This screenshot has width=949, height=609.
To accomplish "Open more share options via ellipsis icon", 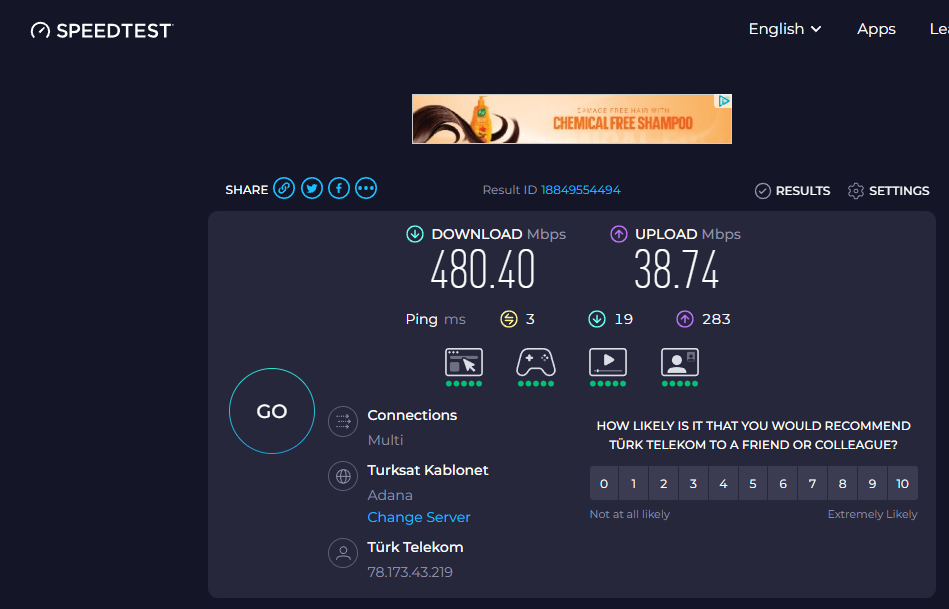I will (x=365, y=188).
